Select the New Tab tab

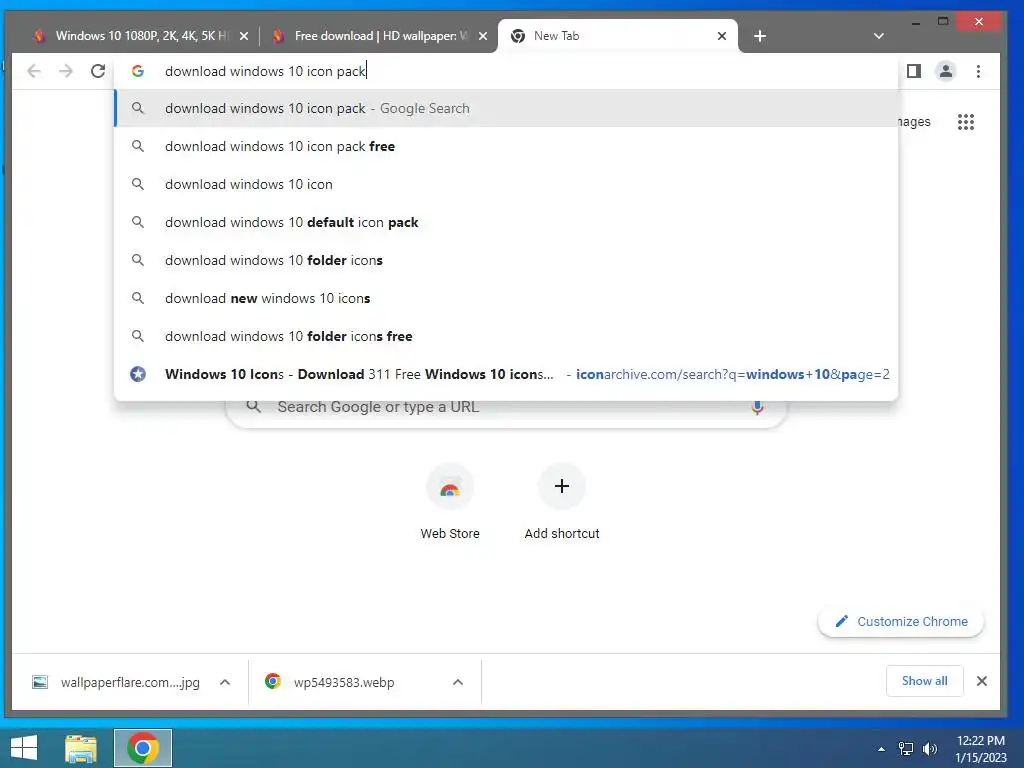tap(617, 36)
